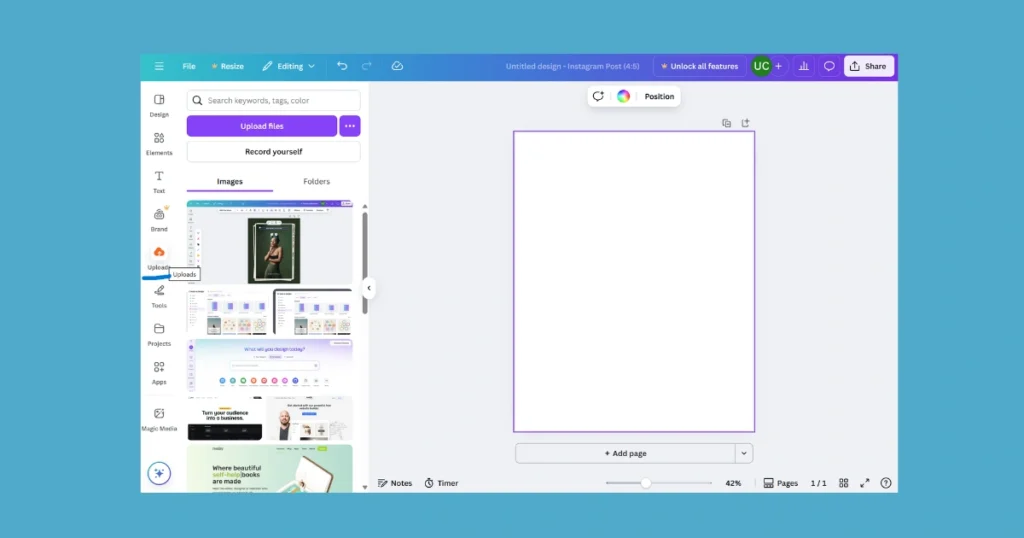Click the Undo arrow icon
Screen dimensions: 1024x538
click(x=342, y=66)
